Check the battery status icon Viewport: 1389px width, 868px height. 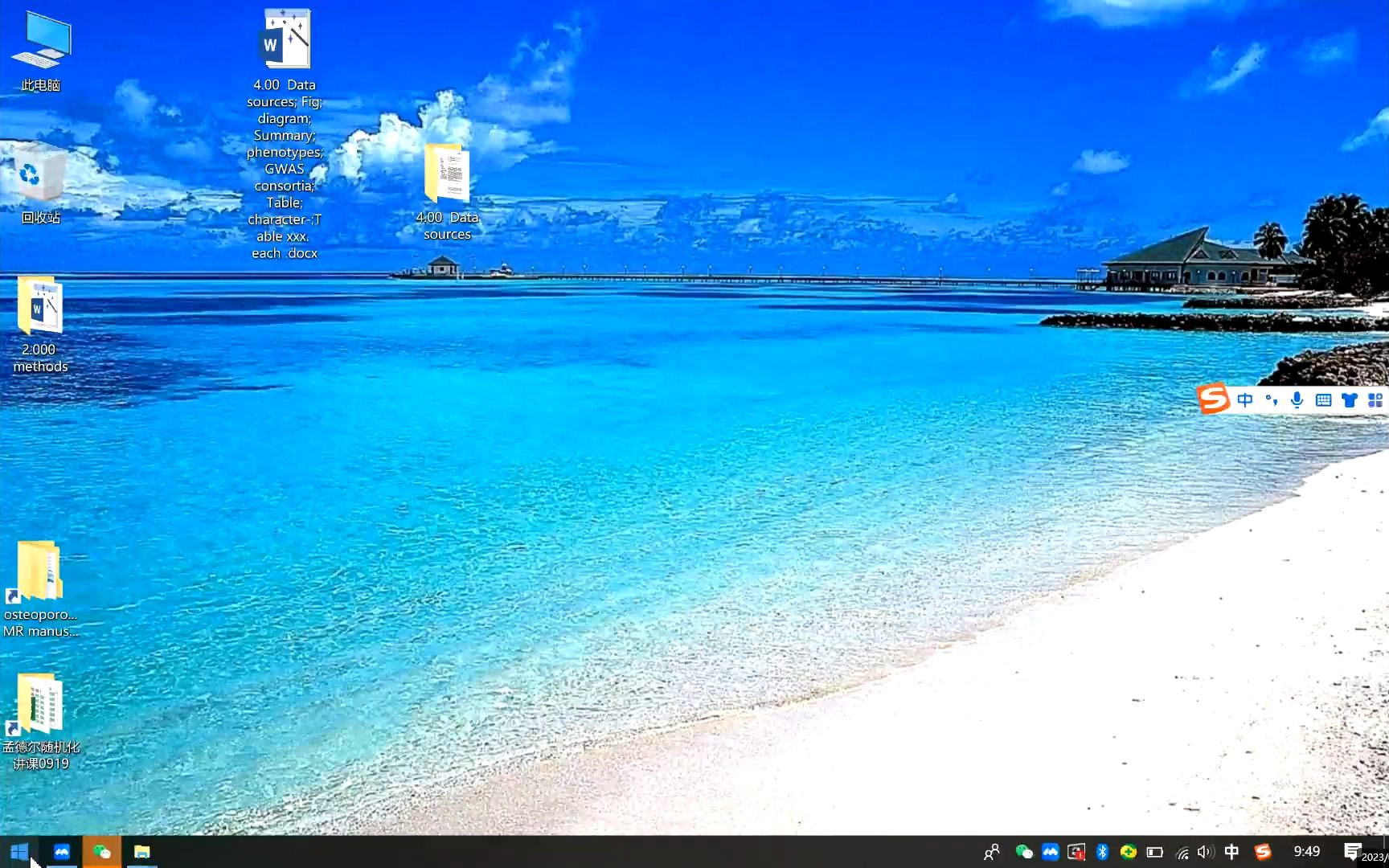click(x=1155, y=852)
